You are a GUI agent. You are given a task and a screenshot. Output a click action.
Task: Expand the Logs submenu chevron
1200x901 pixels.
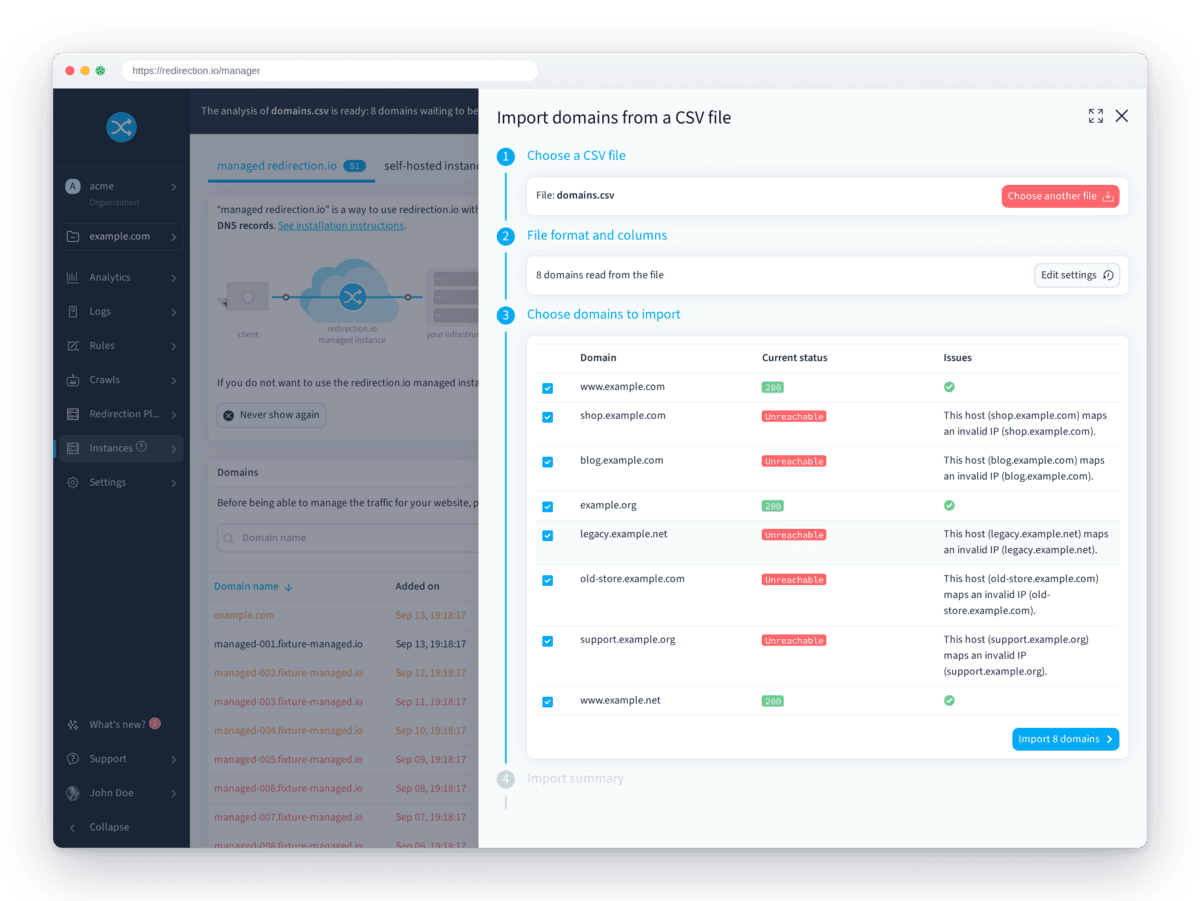pos(173,312)
